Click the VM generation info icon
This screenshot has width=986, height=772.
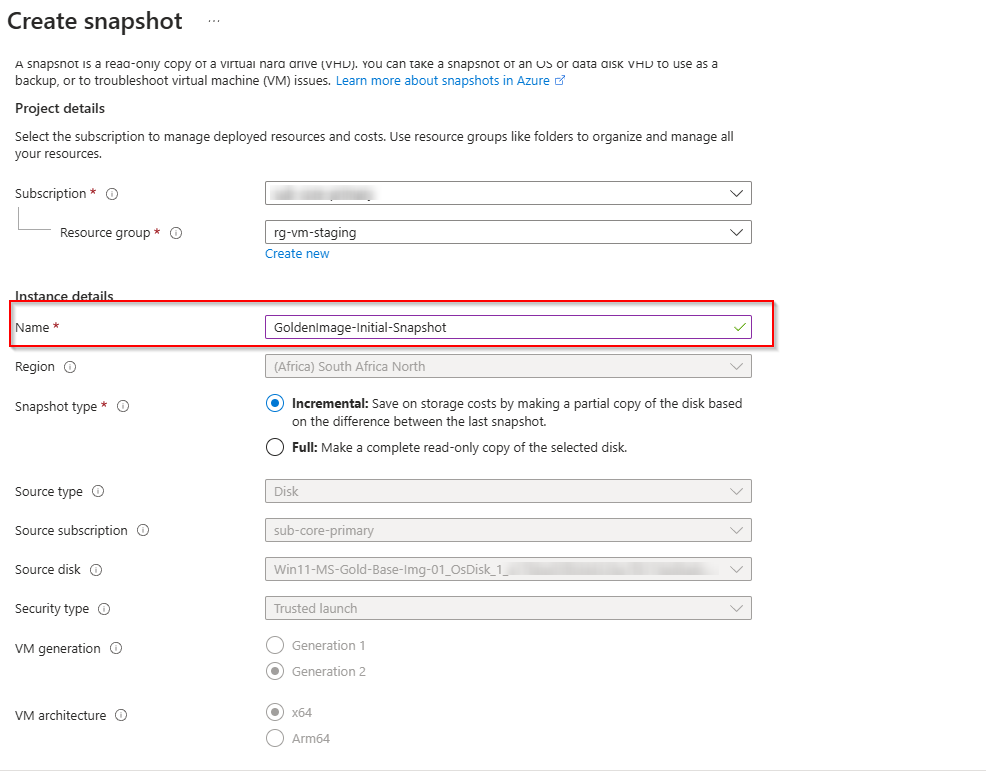[x=116, y=649]
